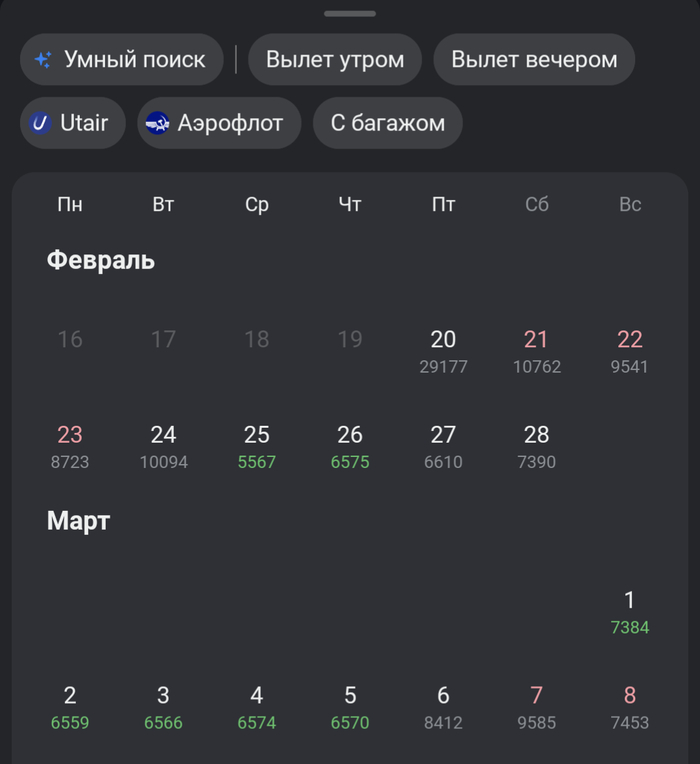The width and height of the screenshot is (700, 764).
Task: Enable the С багажом filter
Action: 388,123
